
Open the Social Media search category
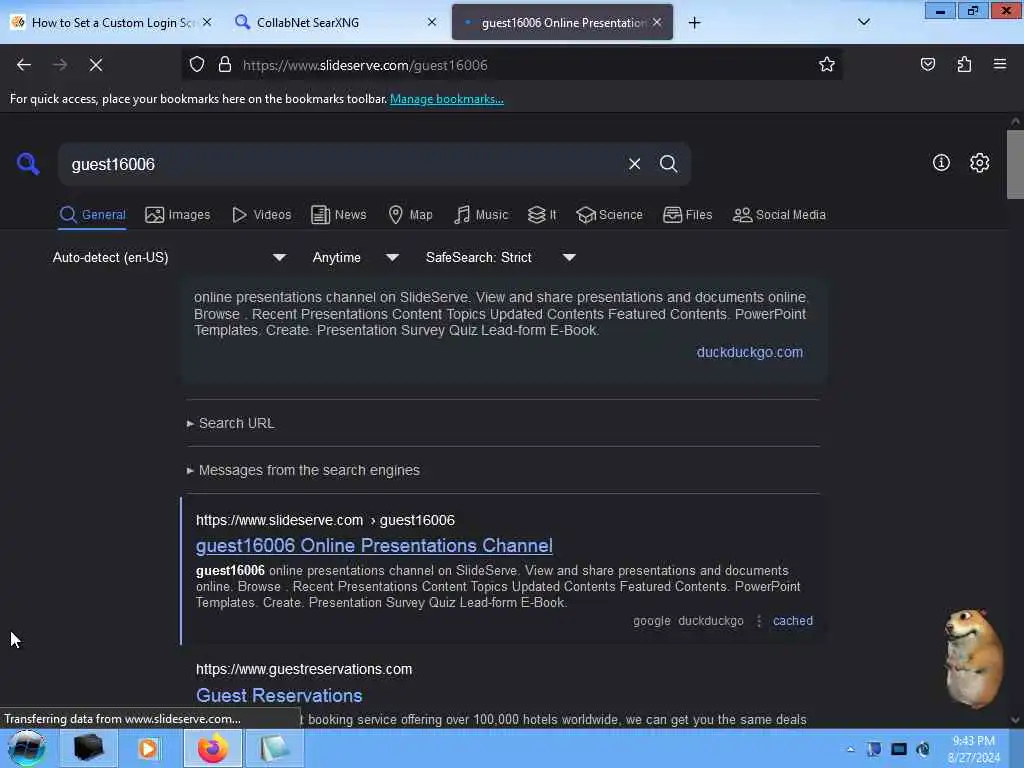tap(779, 215)
